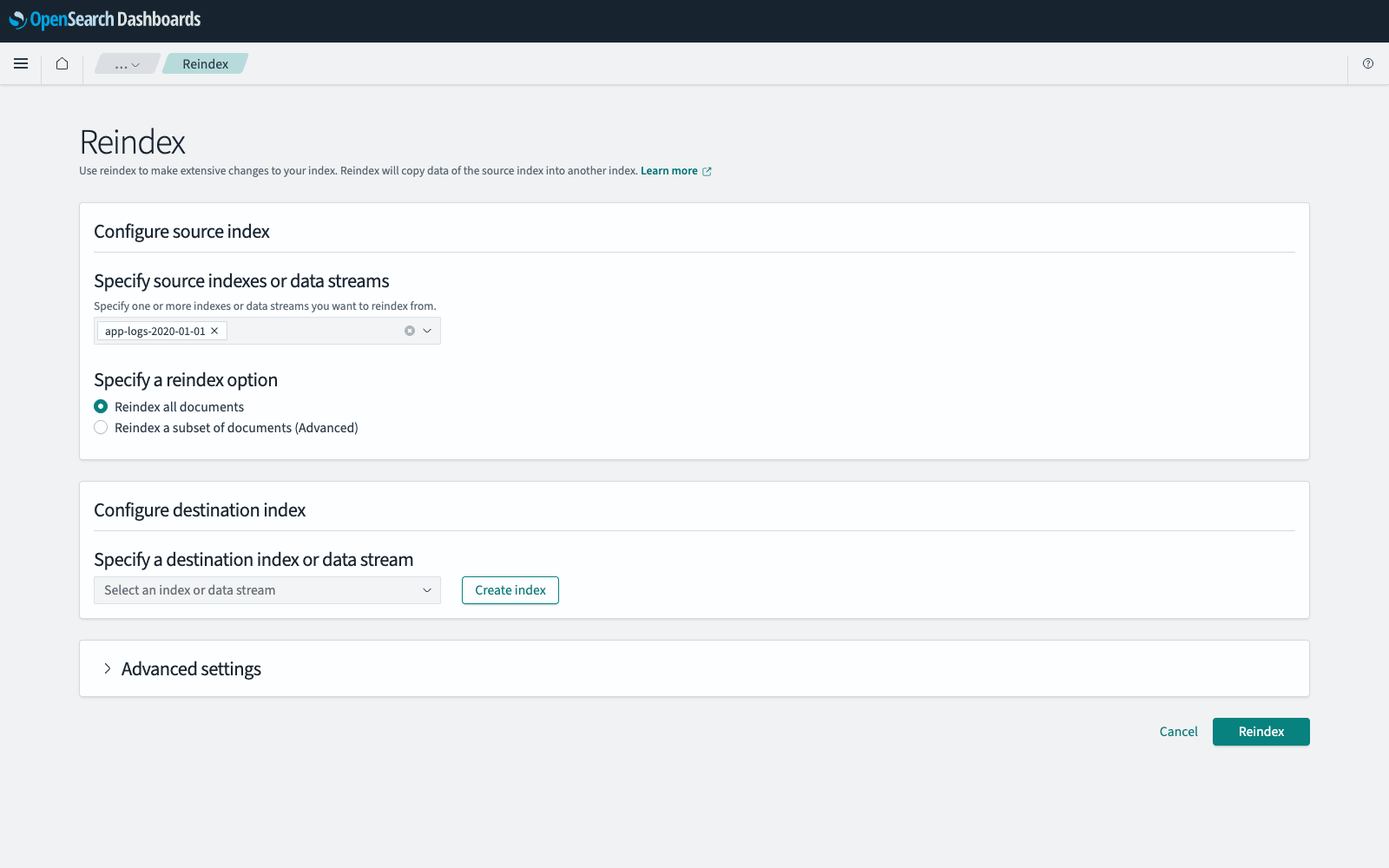Screen dimensions: 1389x868
Task: Click the OpenSearch Dashboards logo
Action: pyautogui.click(x=105, y=19)
